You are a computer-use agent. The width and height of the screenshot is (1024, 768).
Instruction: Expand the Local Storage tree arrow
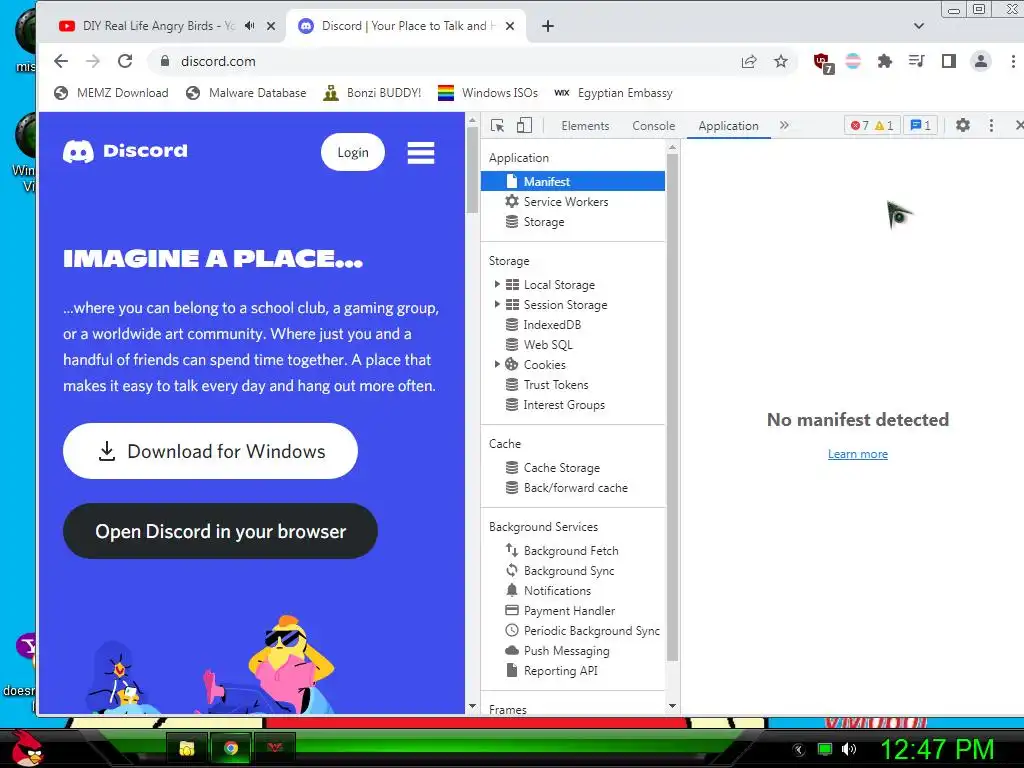497,285
